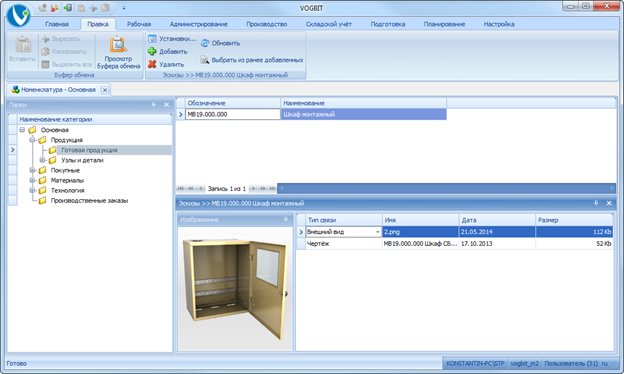This screenshot has width=624, height=374.
Task: Select the Производственные заказы folder
Action: (x=89, y=201)
